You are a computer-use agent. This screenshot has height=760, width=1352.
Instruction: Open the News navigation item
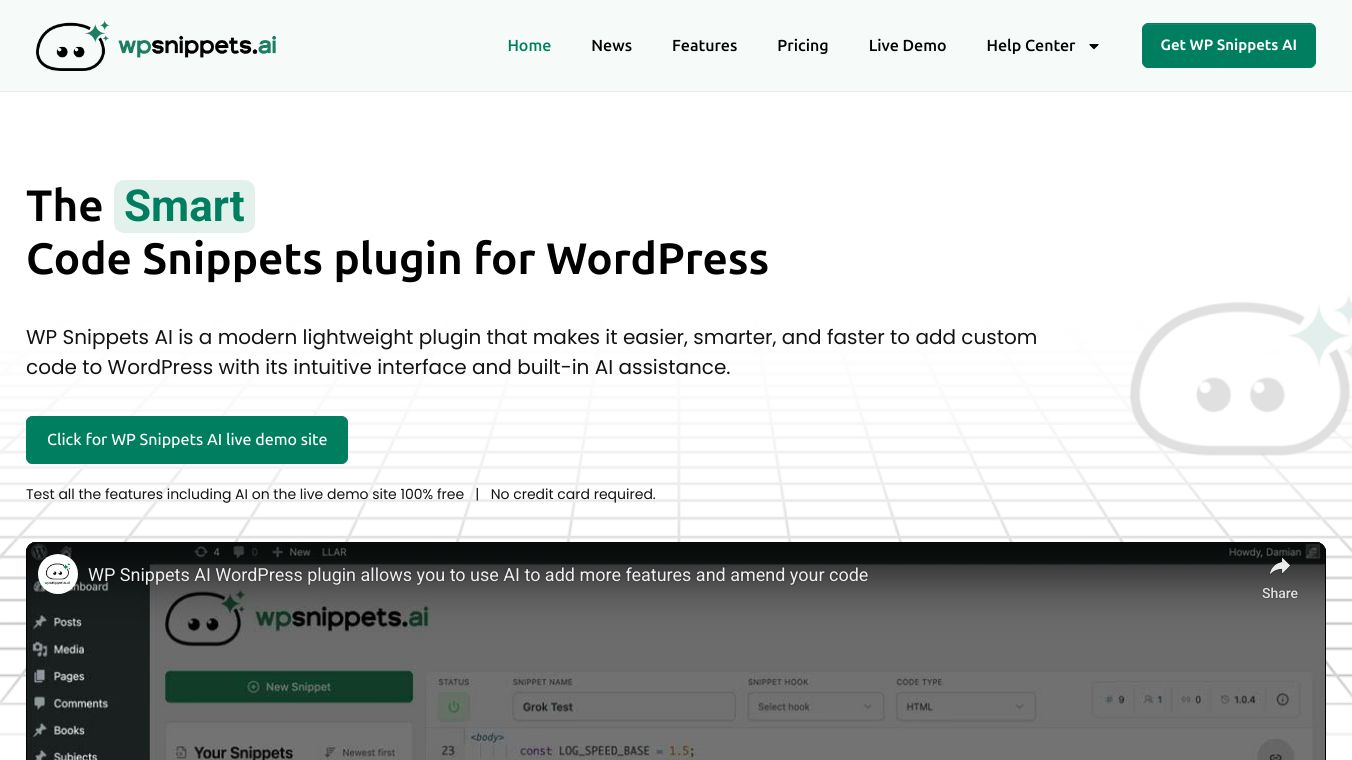tap(611, 45)
